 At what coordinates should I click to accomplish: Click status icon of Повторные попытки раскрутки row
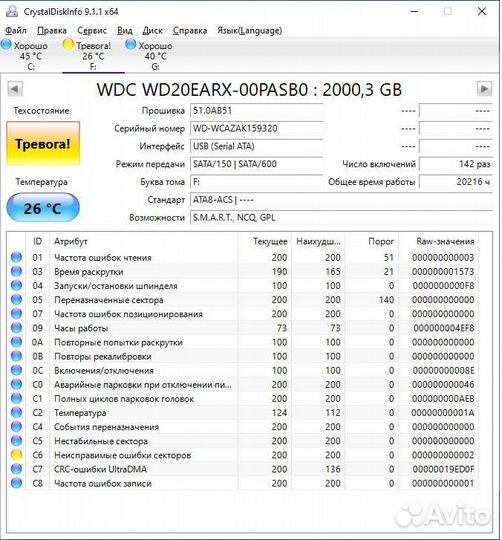(16, 342)
